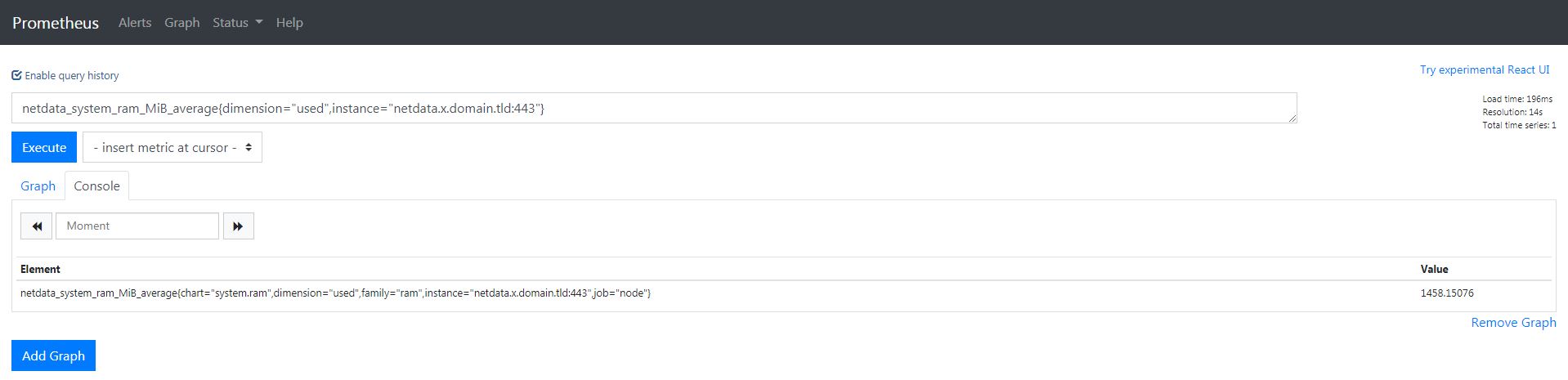This screenshot has height=380, width=1568.
Task: Open Graph in the top navigation bar
Action: point(181,23)
